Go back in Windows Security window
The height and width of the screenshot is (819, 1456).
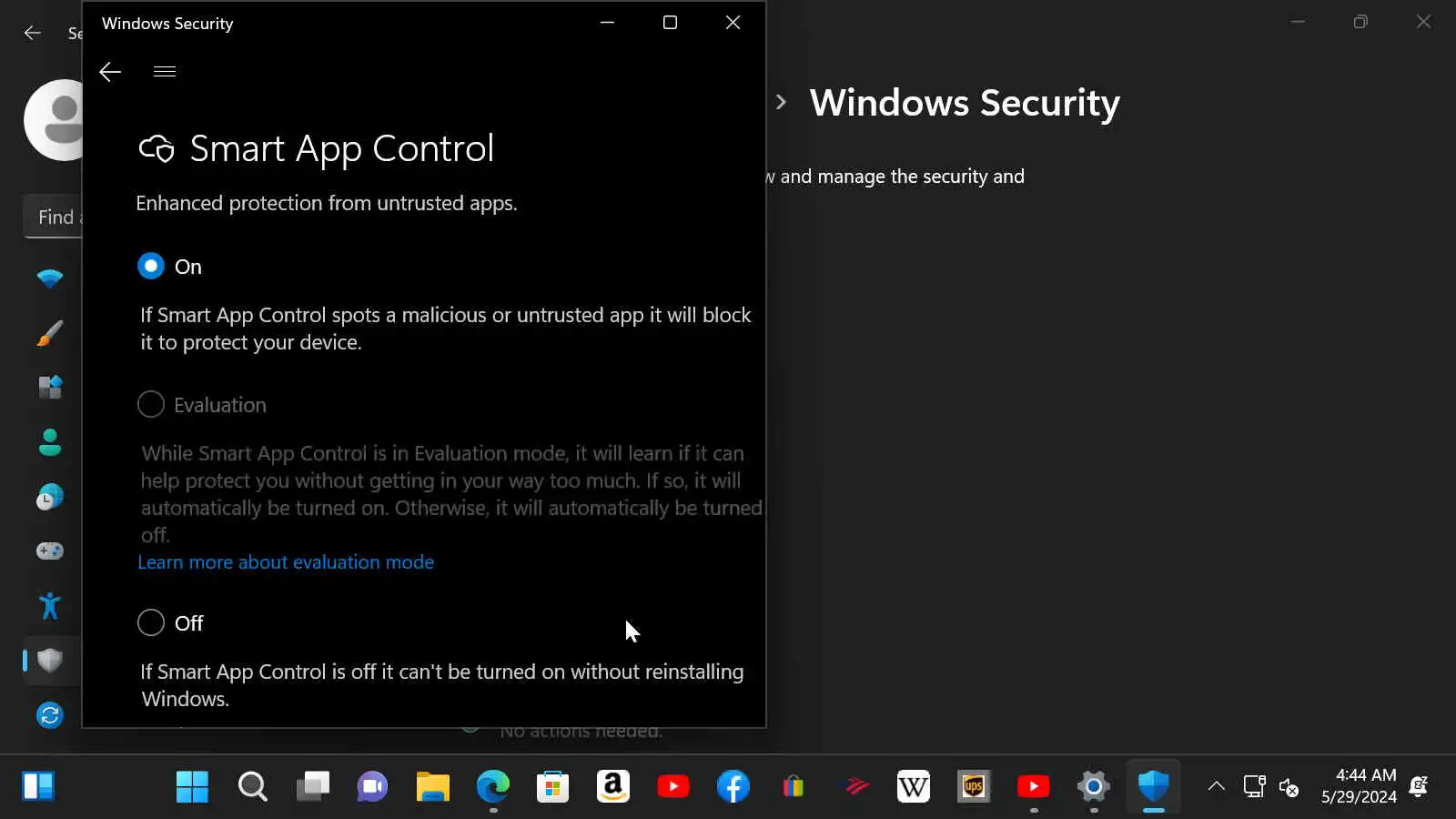[x=110, y=72]
